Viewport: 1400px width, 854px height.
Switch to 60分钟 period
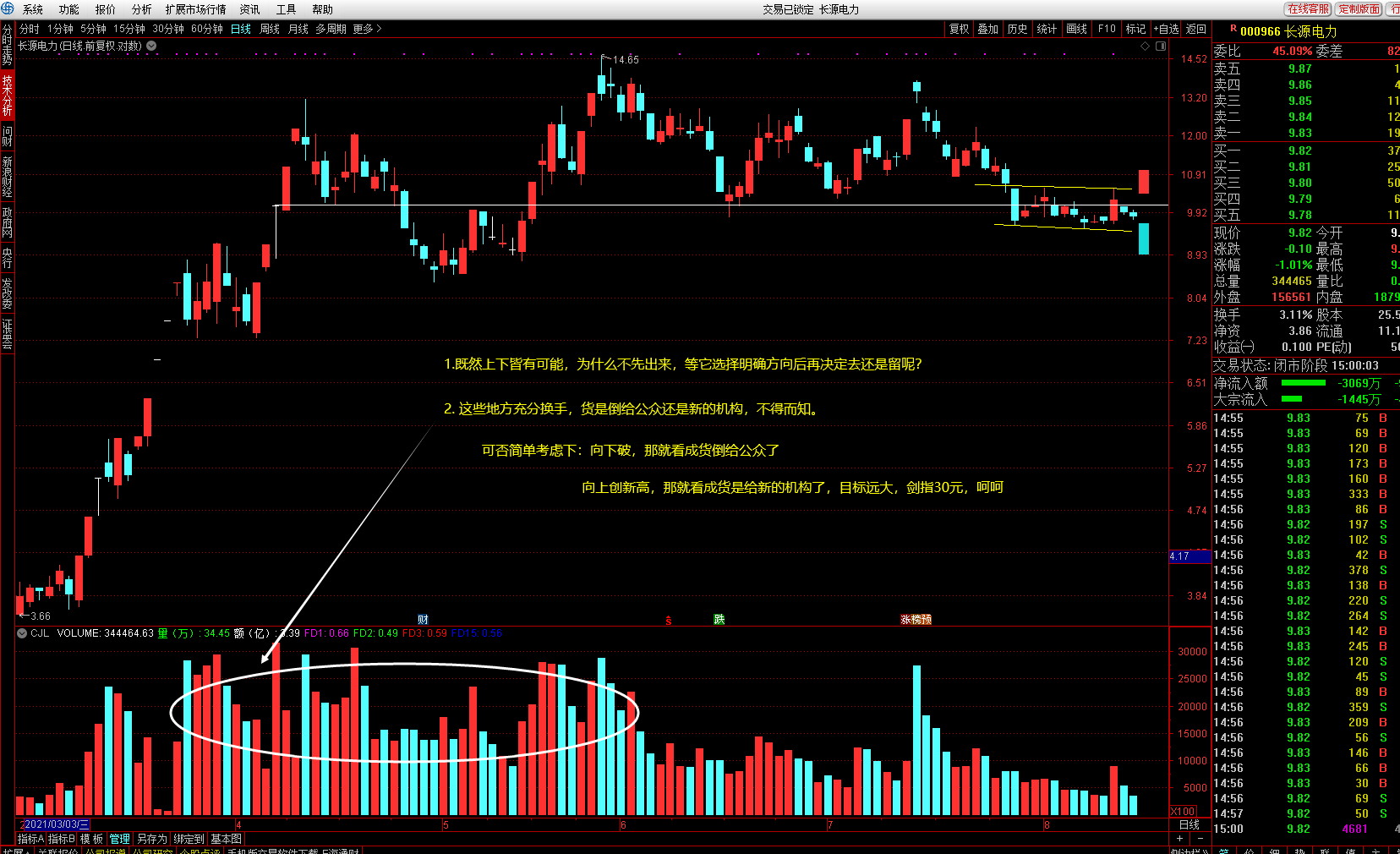click(x=207, y=29)
